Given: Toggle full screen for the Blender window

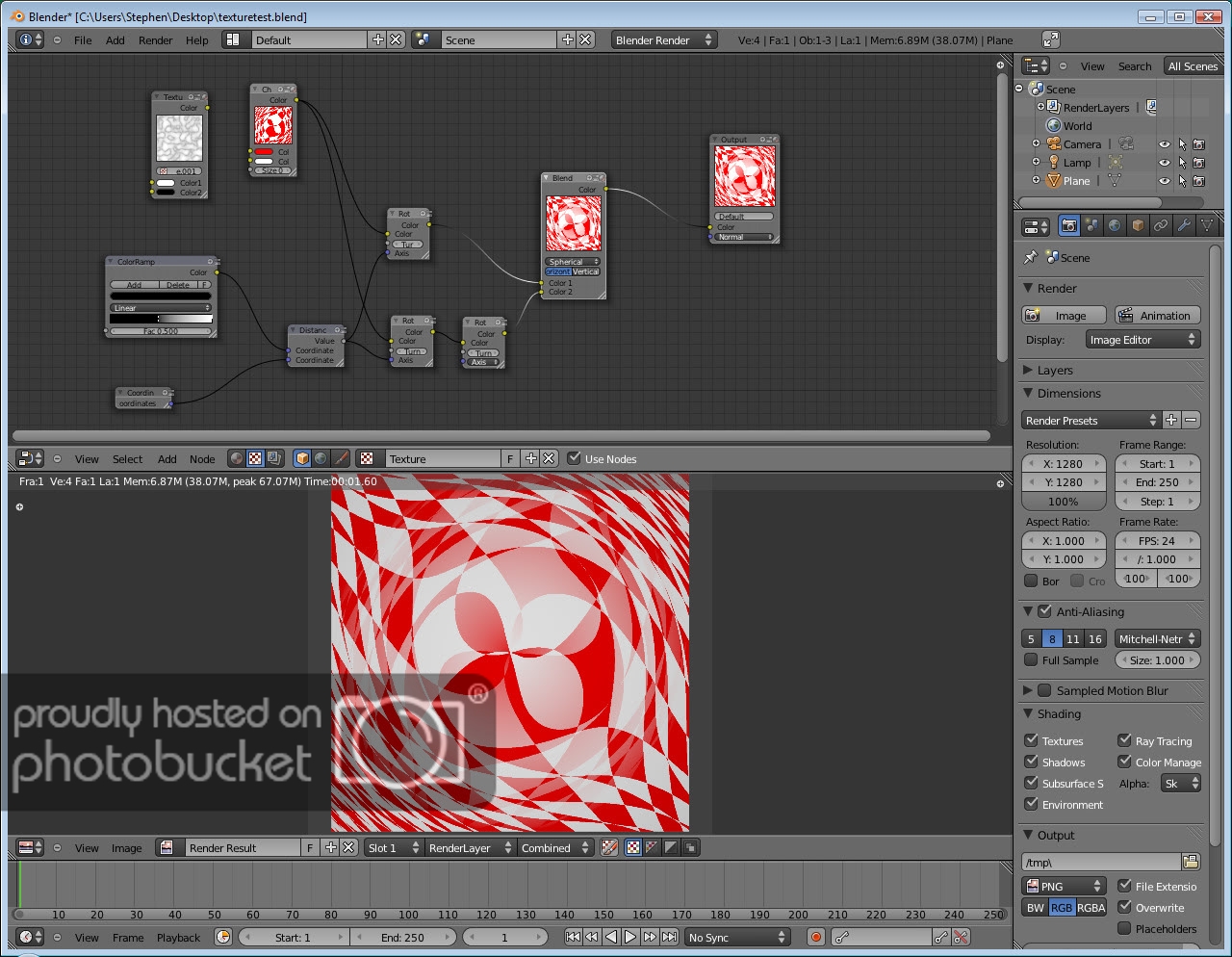Looking at the screenshot, I should [1051, 39].
